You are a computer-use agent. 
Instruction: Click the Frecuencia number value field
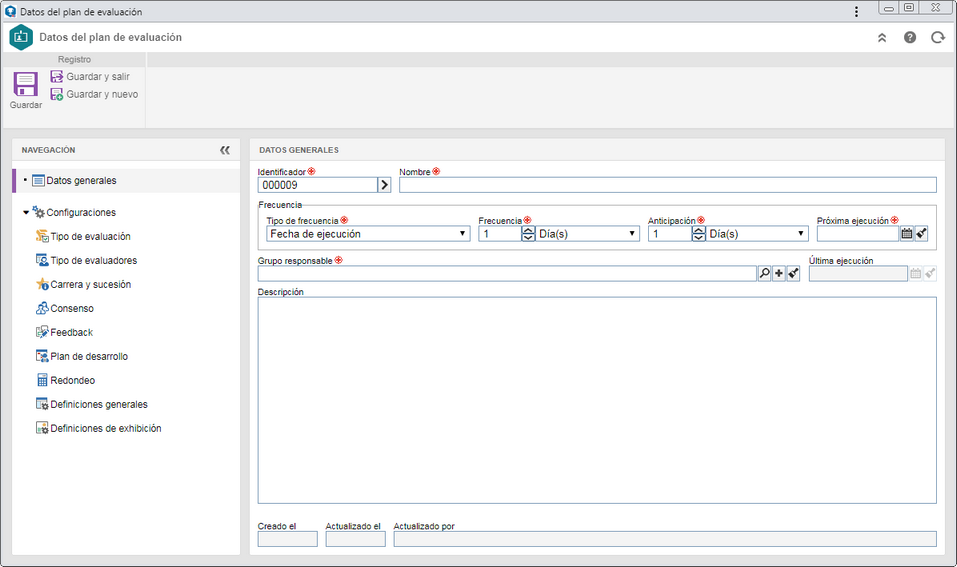click(x=500, y=234)
